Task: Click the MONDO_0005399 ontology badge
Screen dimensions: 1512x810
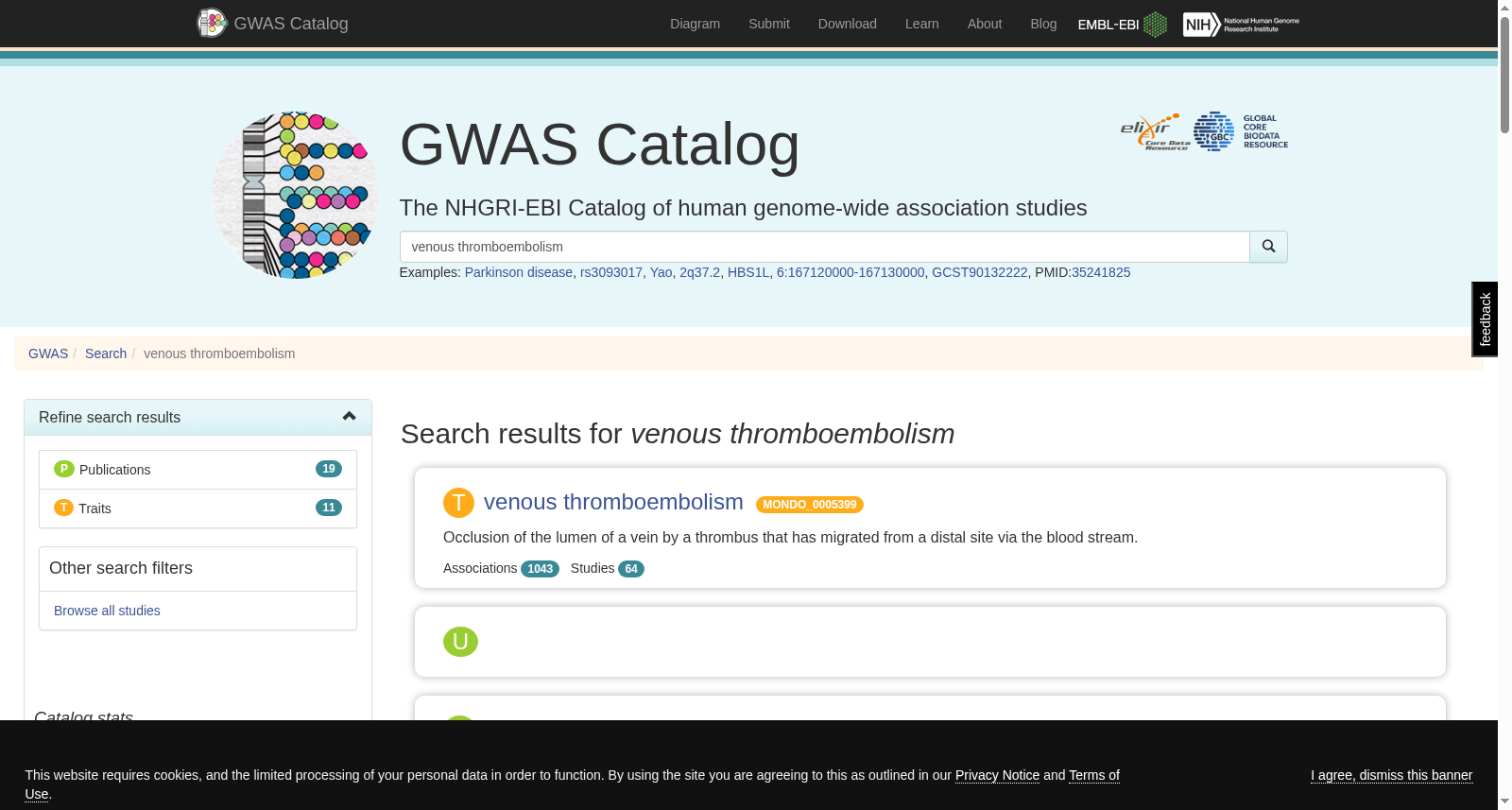Action: (810, 505)
